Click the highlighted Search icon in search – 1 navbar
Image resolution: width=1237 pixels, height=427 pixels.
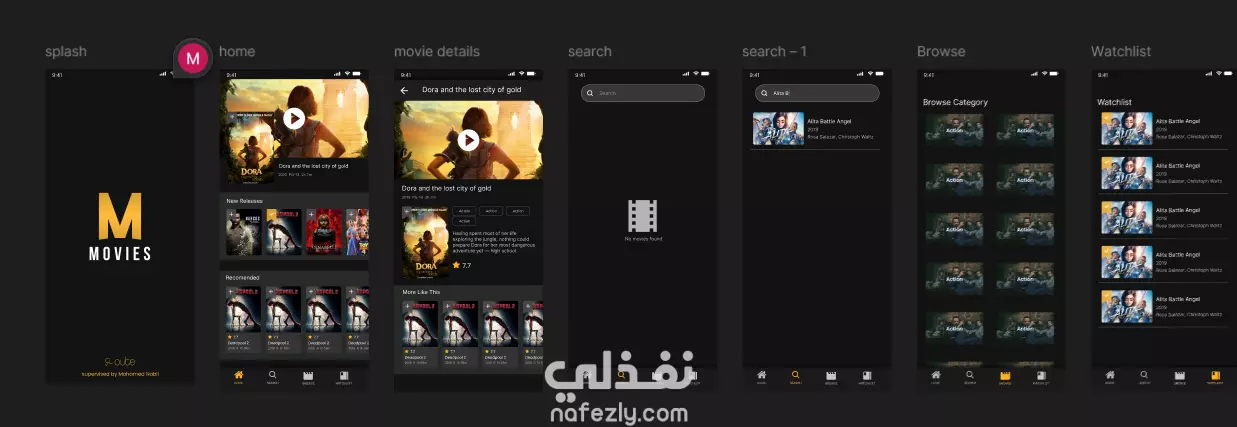[x=796, y=376]
